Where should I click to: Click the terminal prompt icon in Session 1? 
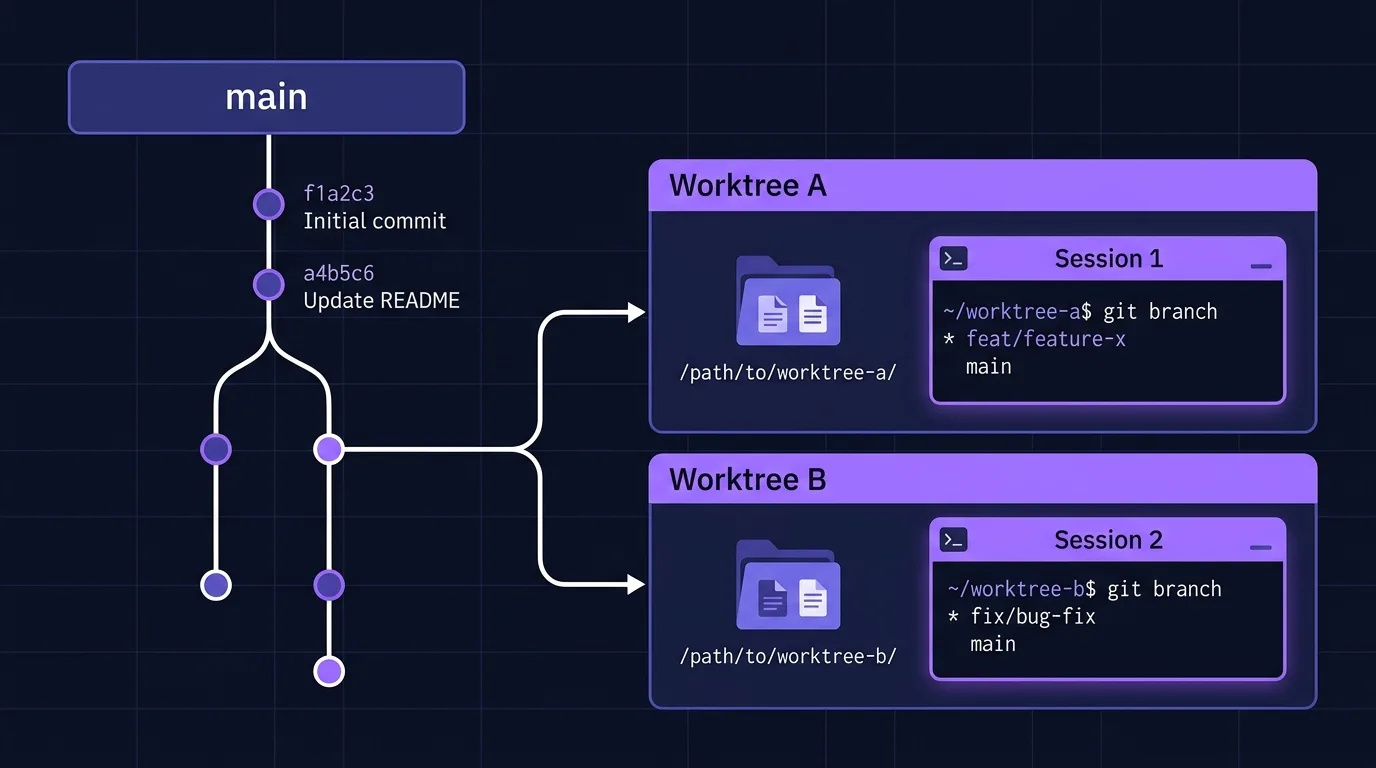click(953, 259)
